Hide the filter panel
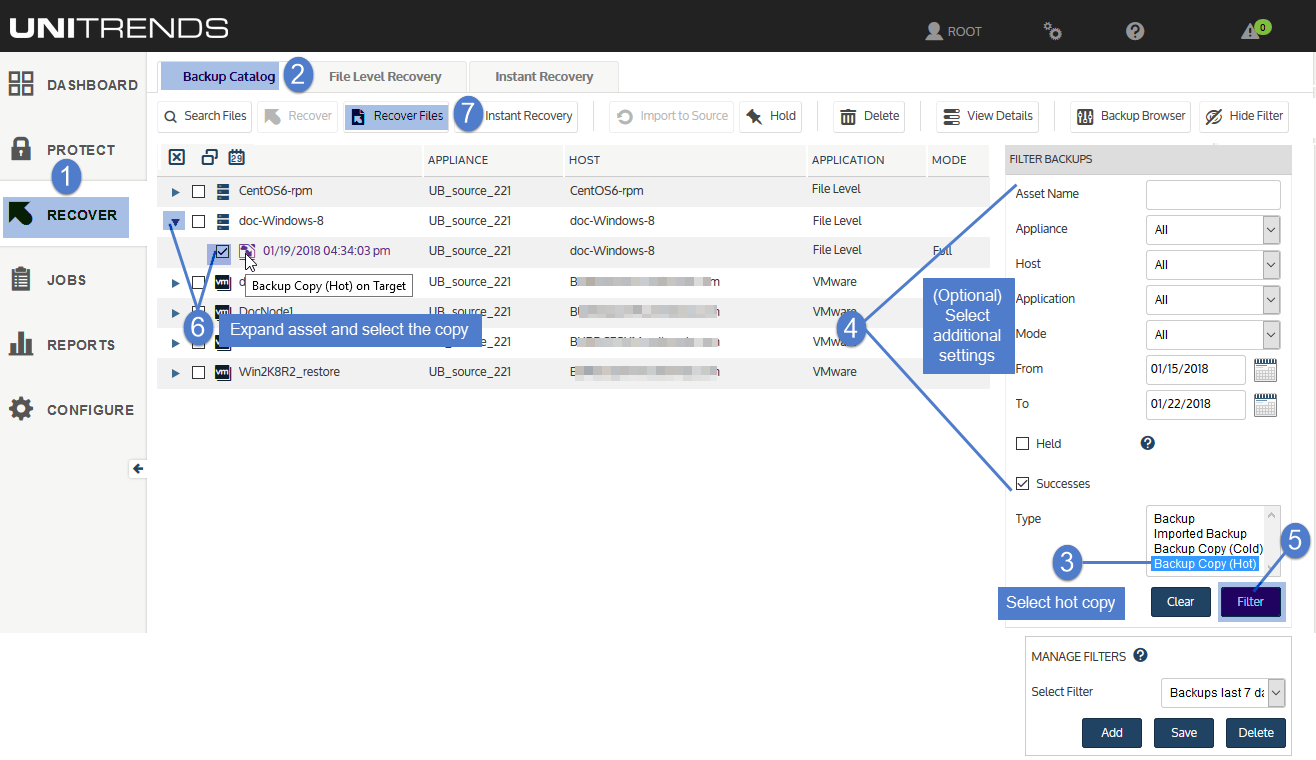 (1244, 116)
